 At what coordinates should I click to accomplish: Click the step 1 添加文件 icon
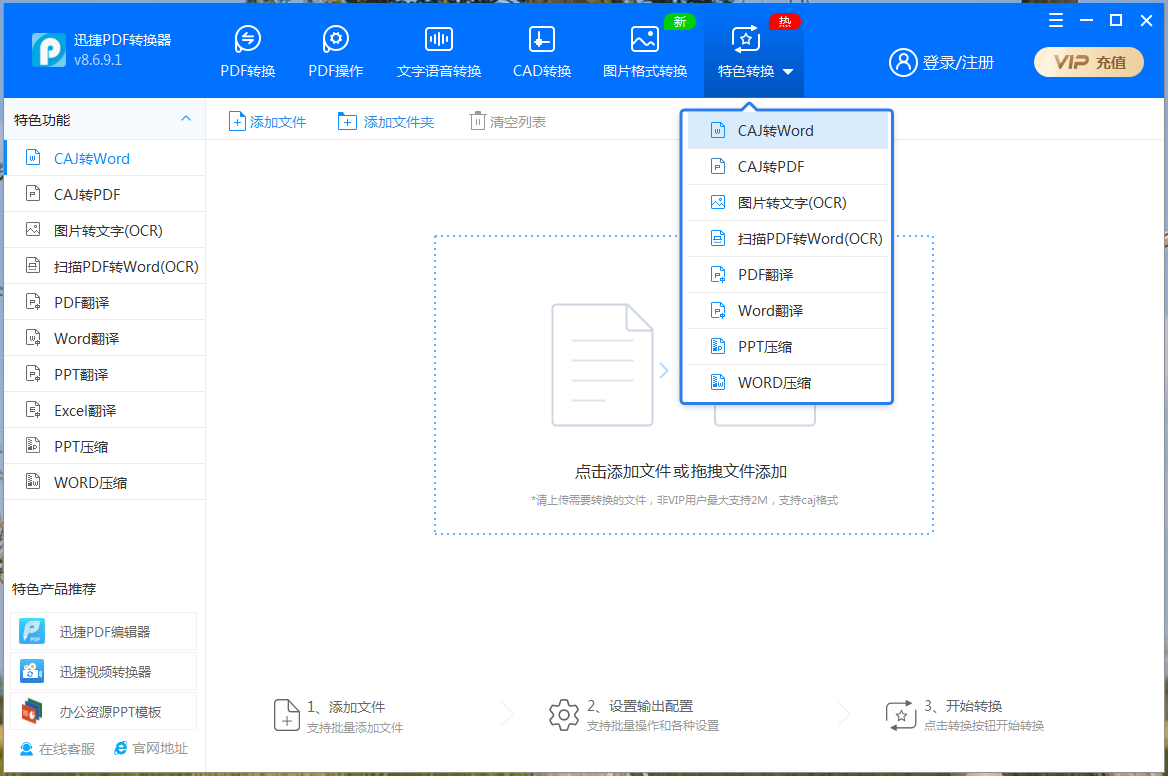pyautogui.click(x=287, y=715)
